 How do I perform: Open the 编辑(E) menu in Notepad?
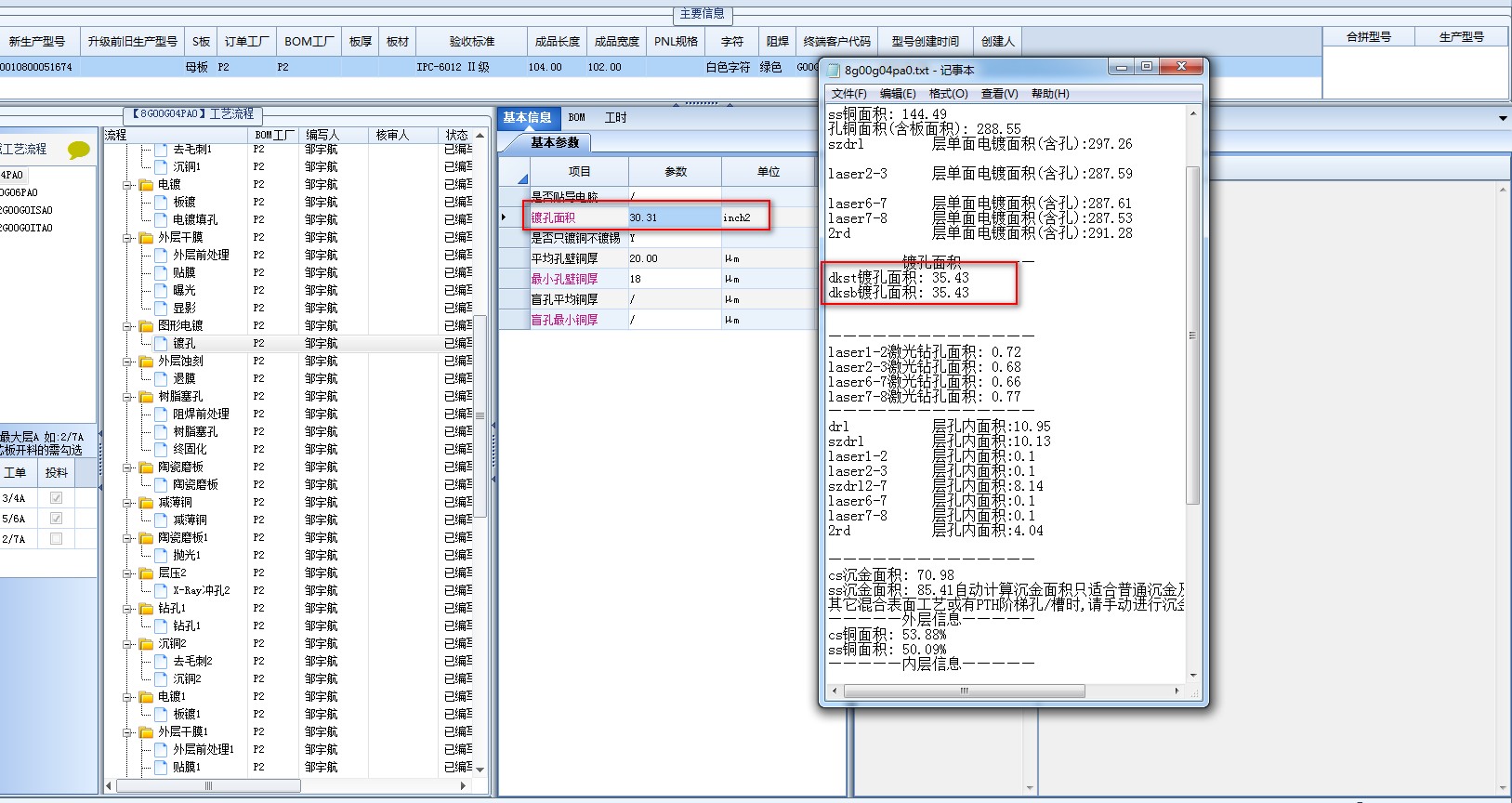coord(898,94)
